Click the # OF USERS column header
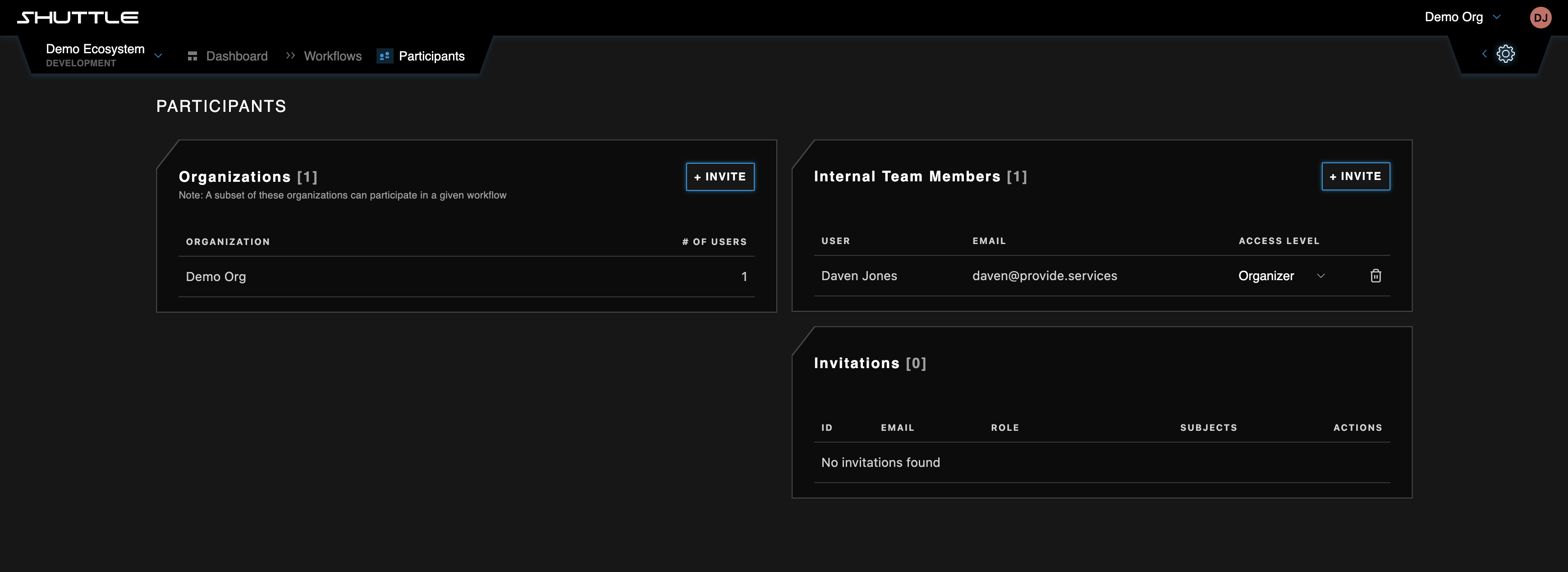Viewport: 1568px width, 572px height. [714, 242]
